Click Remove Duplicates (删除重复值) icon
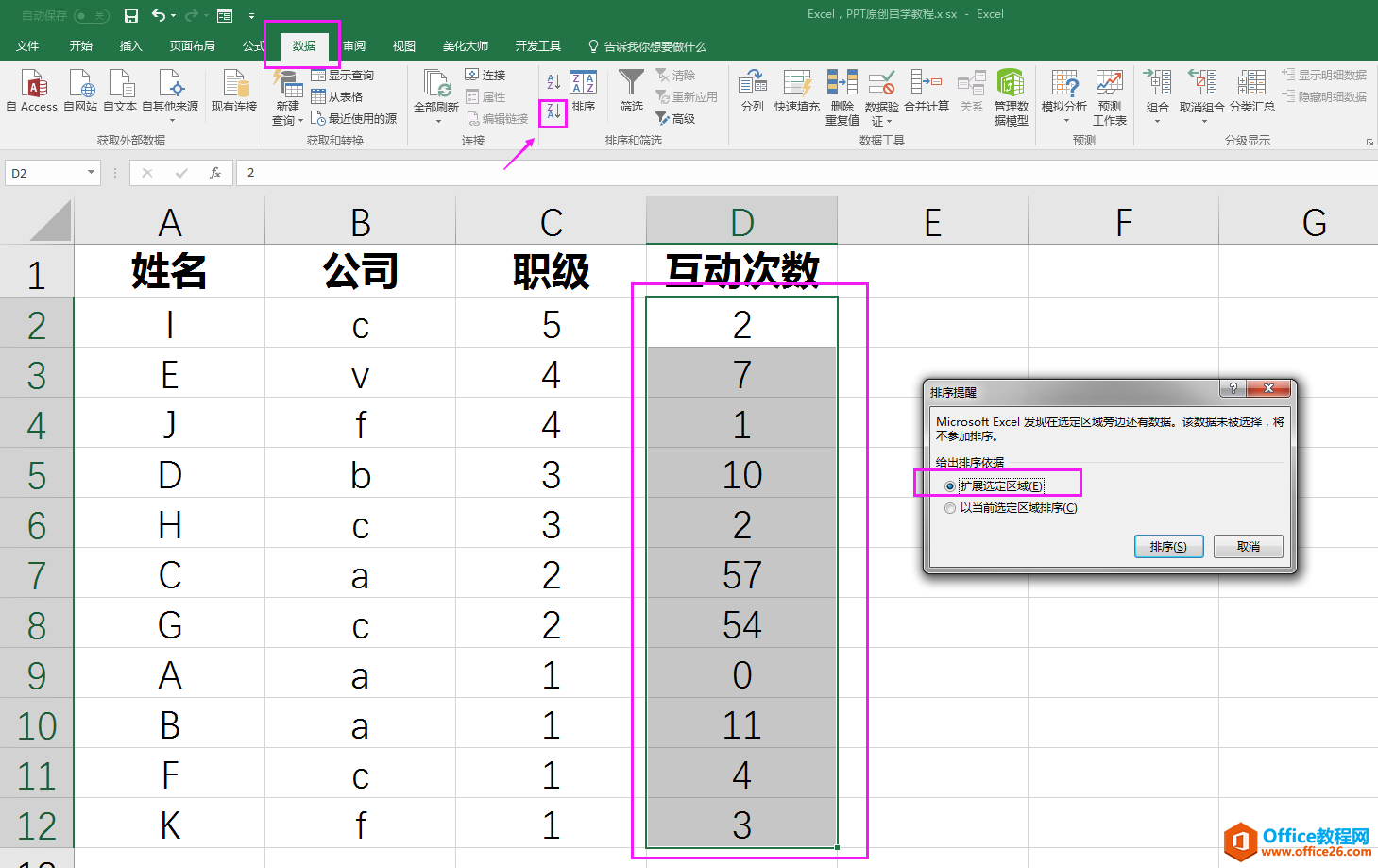The width and height of the screenshot is (1378, 868). pos(842,97)
